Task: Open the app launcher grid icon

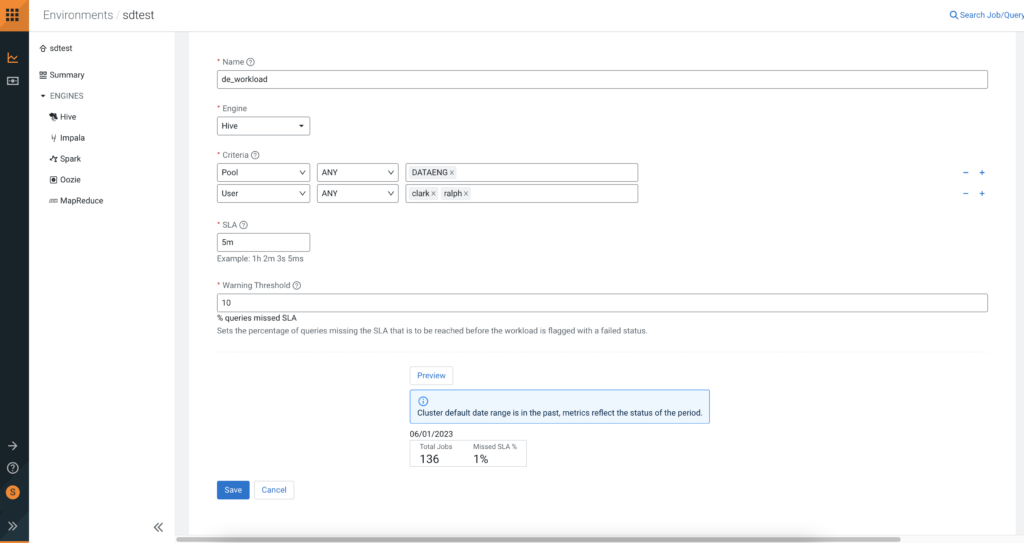Action: click(13, 15)
